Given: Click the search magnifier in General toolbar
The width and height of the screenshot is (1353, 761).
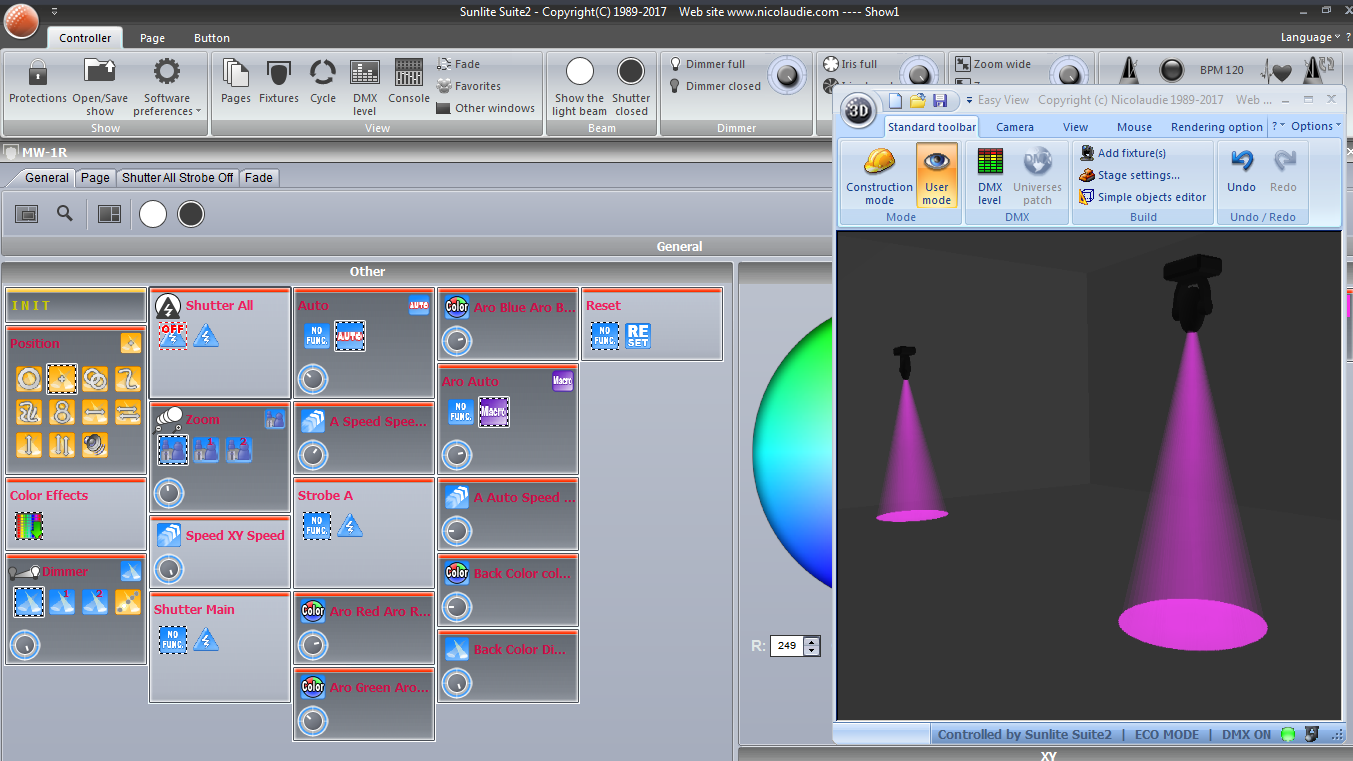Looking at the screenshot, I should tap(65, 213).
